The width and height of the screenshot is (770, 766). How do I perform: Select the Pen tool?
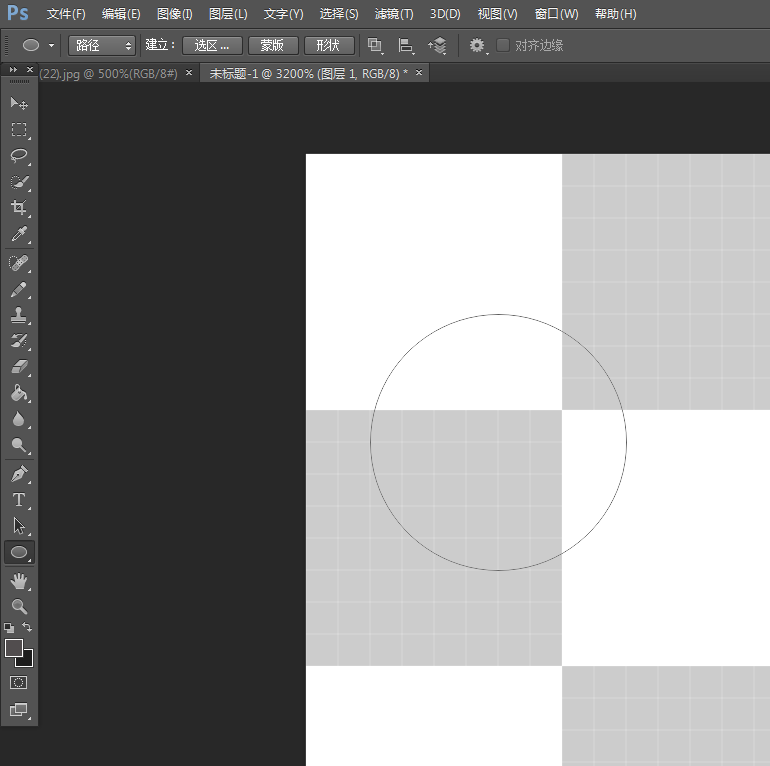tap(19, 474)
